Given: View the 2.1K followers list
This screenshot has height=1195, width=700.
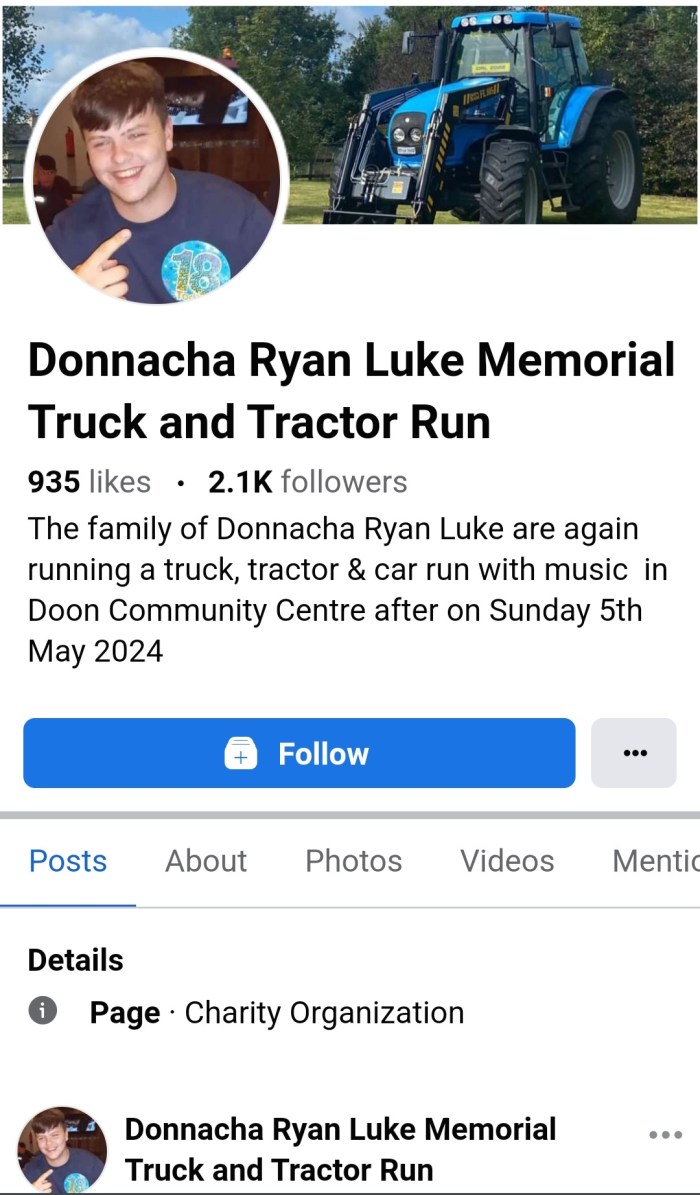Looking at the screenshot, I should (307, 482).
